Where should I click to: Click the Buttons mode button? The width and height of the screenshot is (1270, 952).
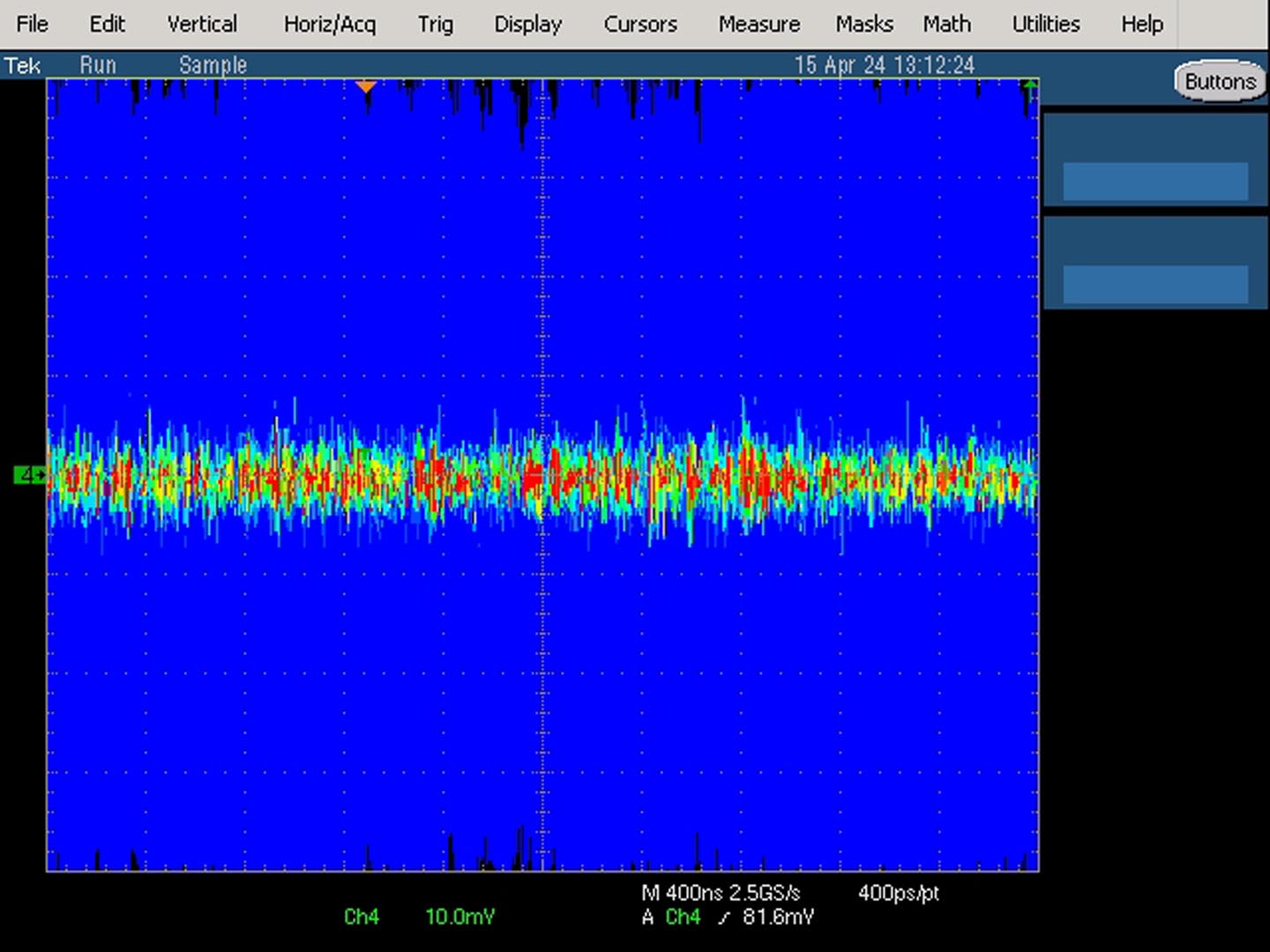[1220, 81]
